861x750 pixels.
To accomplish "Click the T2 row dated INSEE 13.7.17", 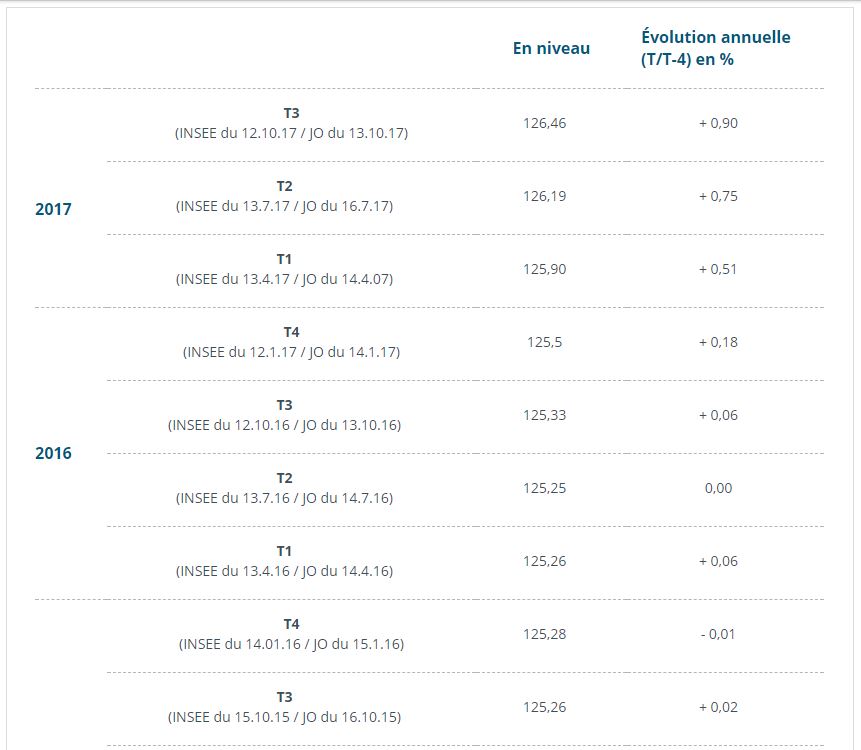I will coord(285,196).
